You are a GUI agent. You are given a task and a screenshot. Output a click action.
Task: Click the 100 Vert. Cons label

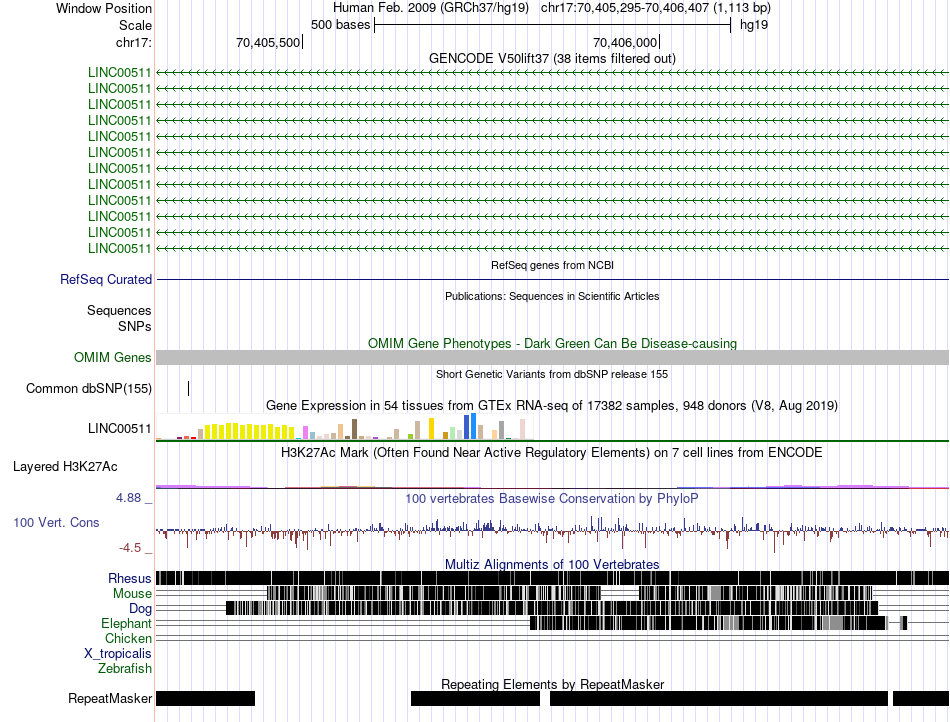pos(56,522)
